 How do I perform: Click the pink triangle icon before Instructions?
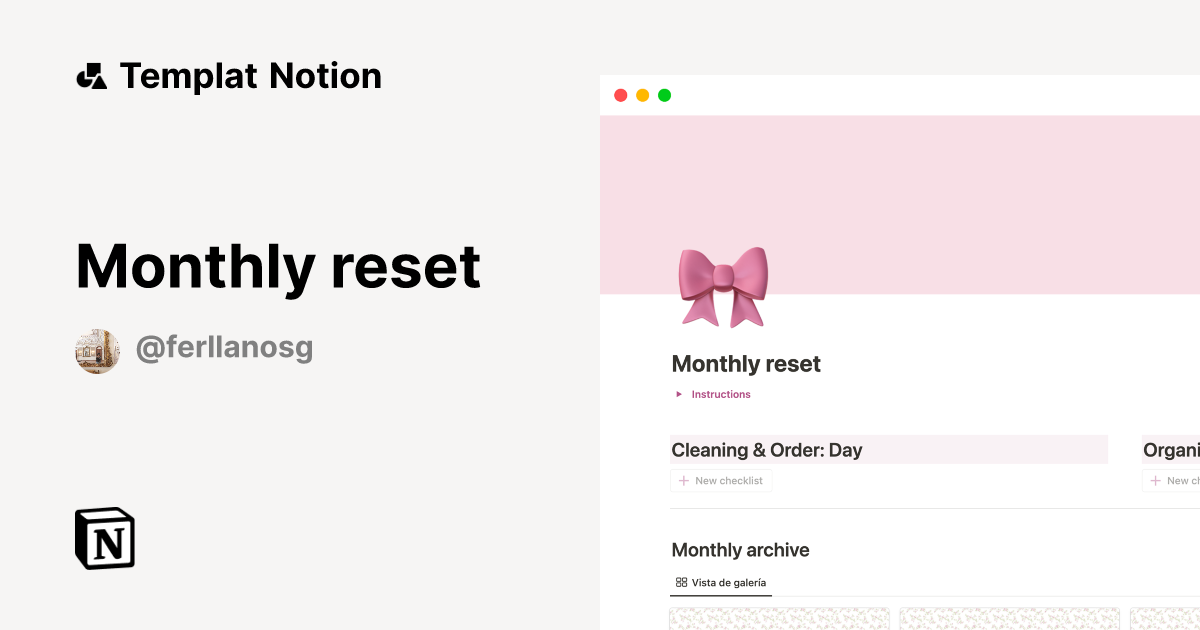[679, 394]
